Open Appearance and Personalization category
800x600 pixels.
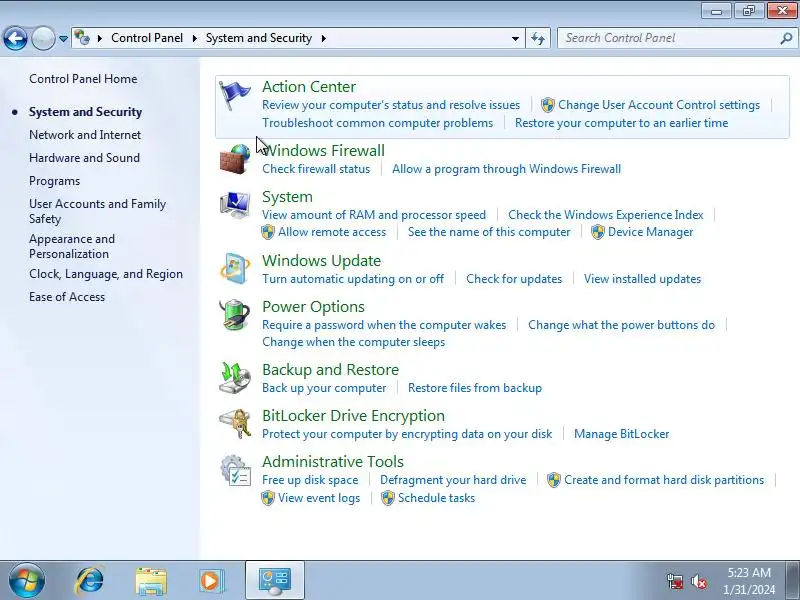click(72, 246)
